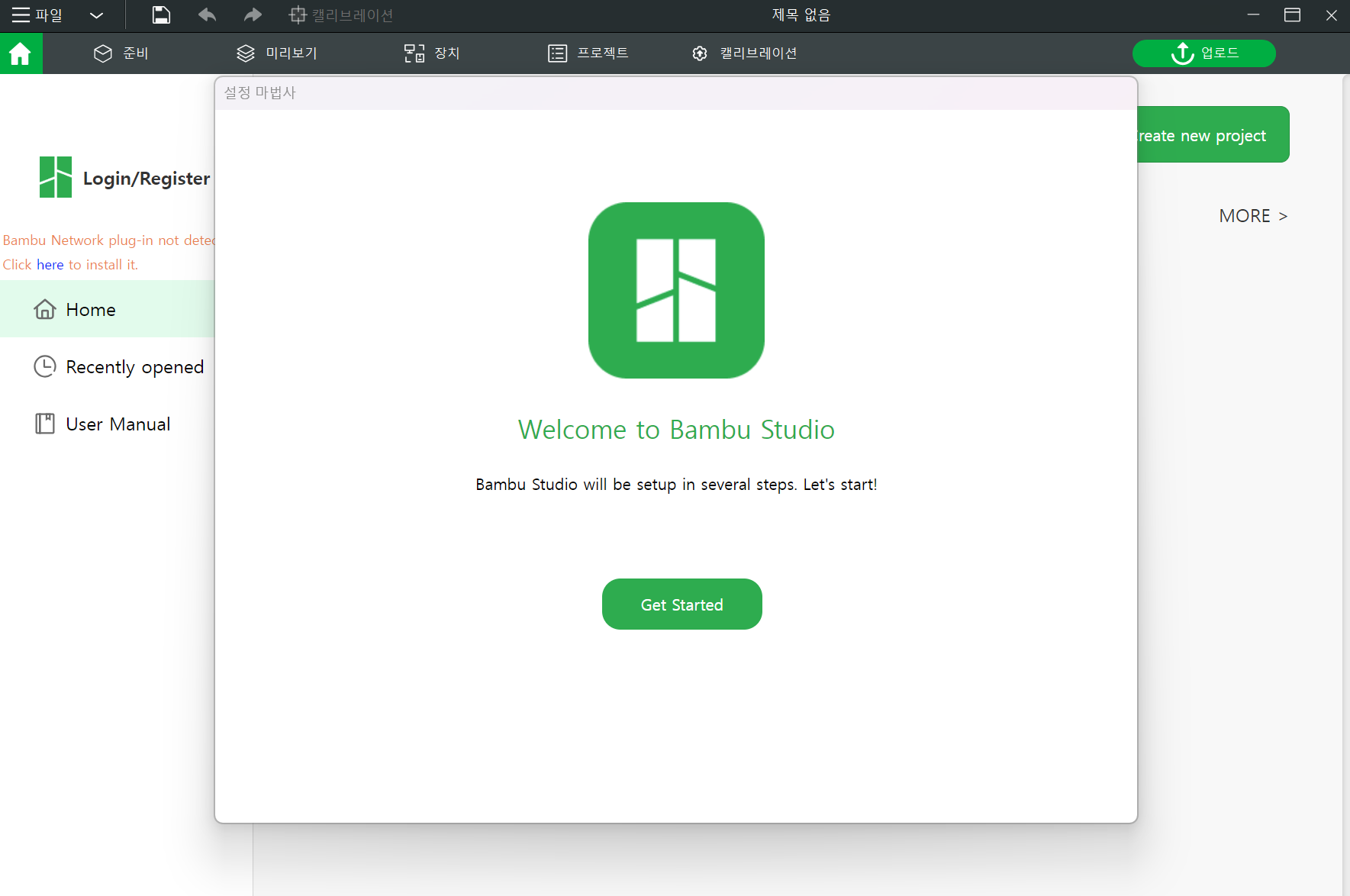Click the 'Bambu Studio will be setup' text
1350x896 pixels.
(676, 485)
